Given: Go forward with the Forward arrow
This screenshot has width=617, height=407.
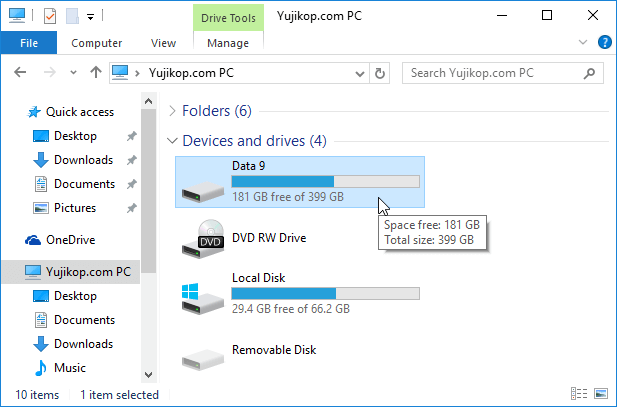Looking at the screenshot, I should pyautogui.click(x=50, y=72).
